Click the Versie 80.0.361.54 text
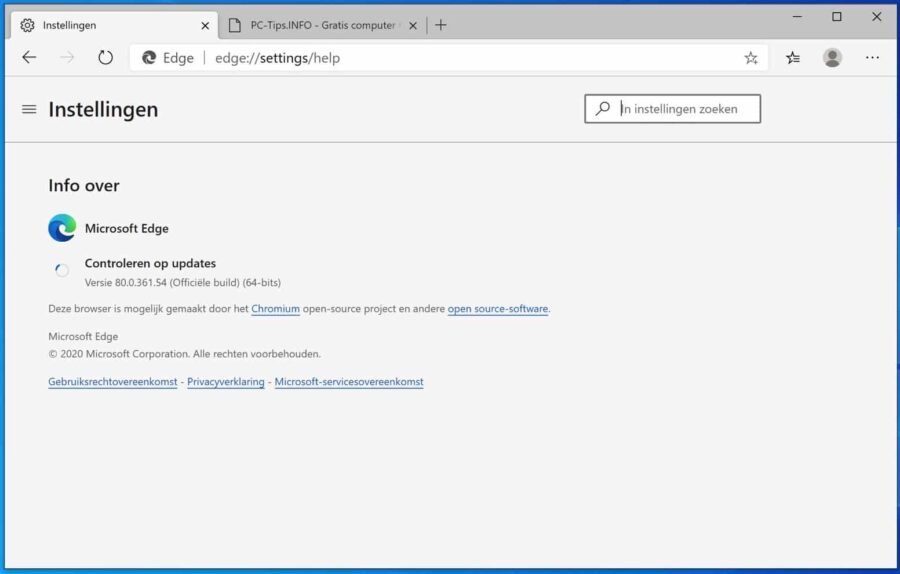Viewport: 900px width, 574px height. coord(183,282)
